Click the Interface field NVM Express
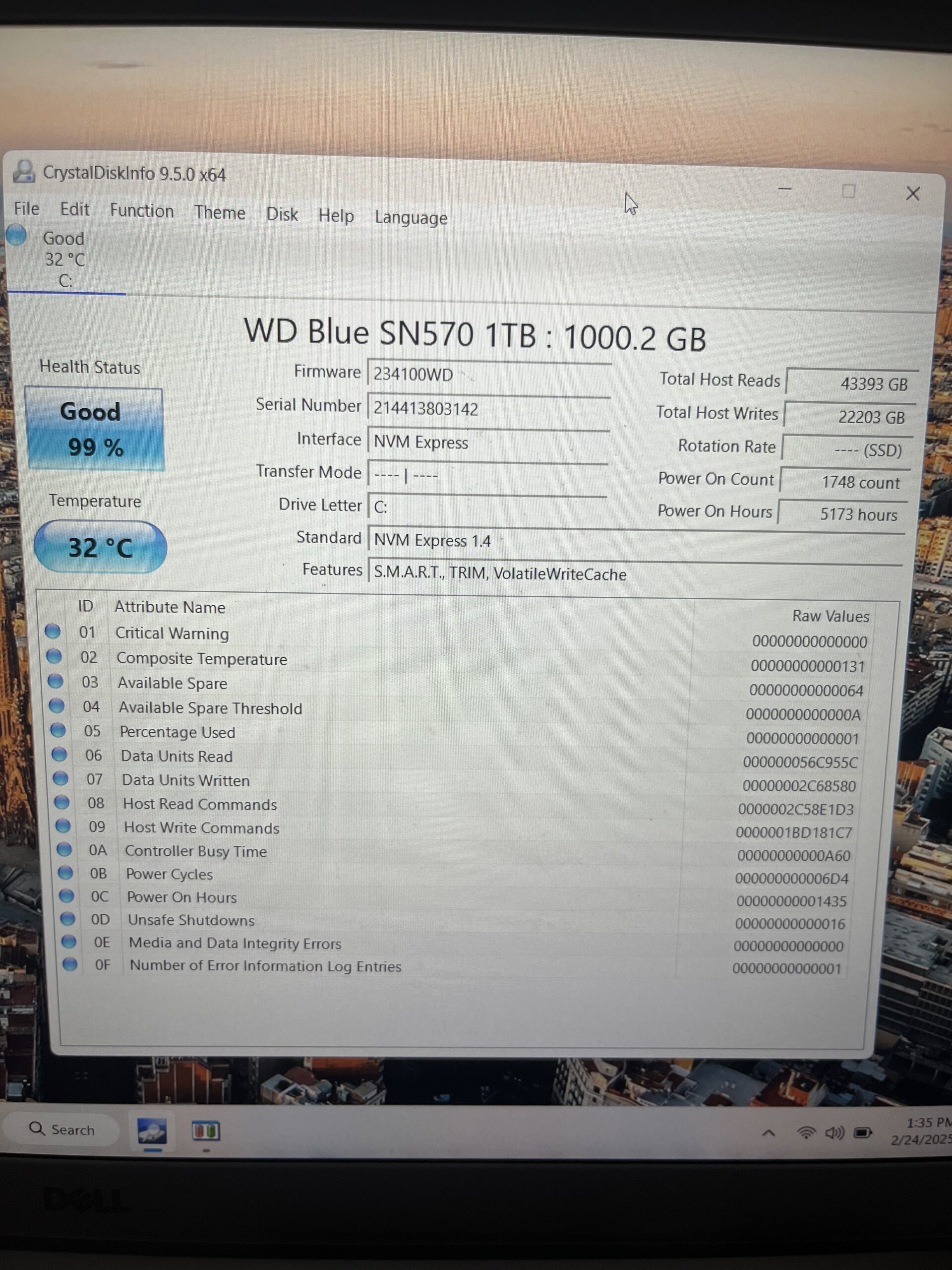The height and width of the screenshot is (1270, 952). [x=488, y=442]
